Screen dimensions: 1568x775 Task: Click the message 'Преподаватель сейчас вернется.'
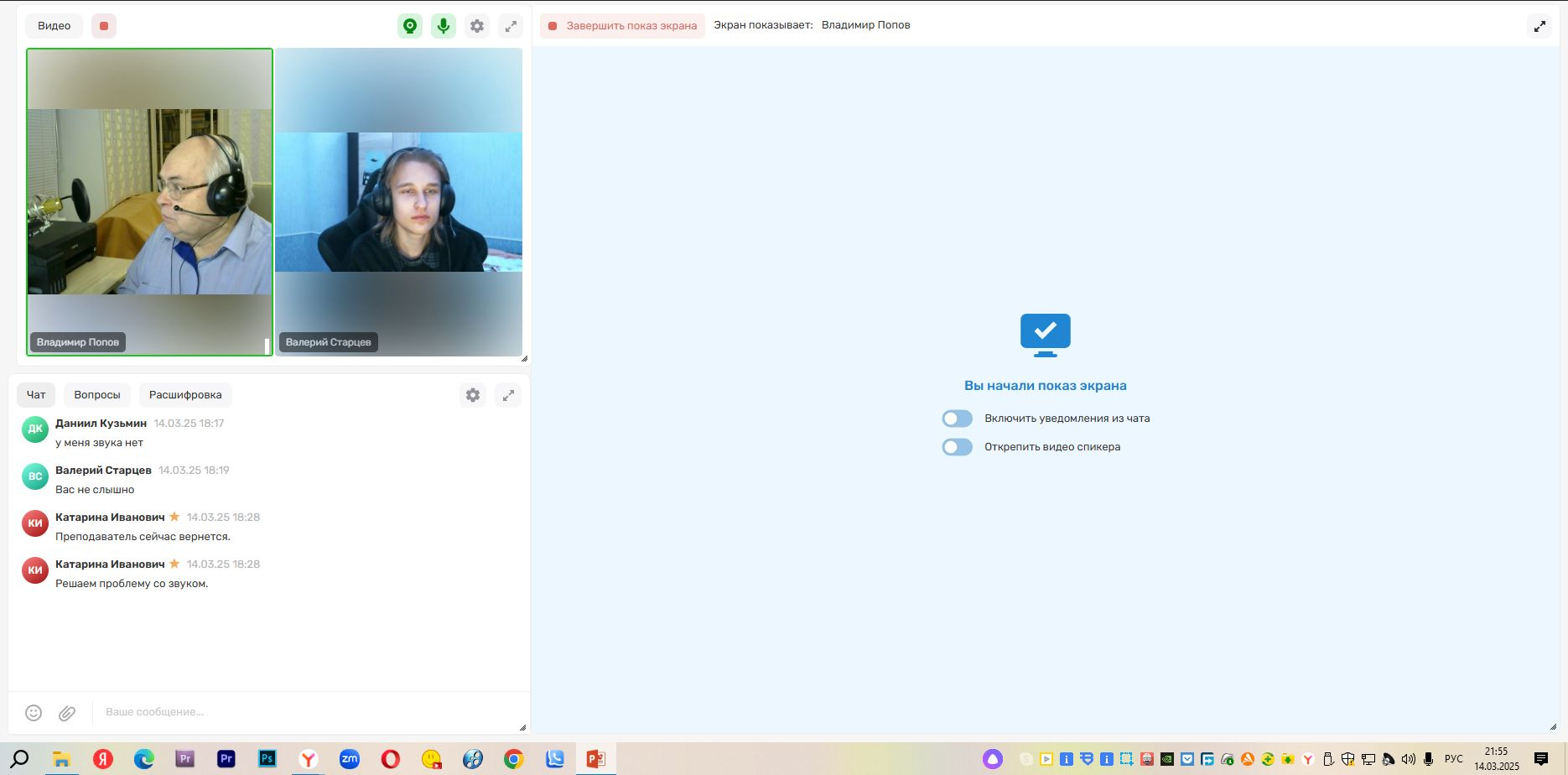click(143, 537)
